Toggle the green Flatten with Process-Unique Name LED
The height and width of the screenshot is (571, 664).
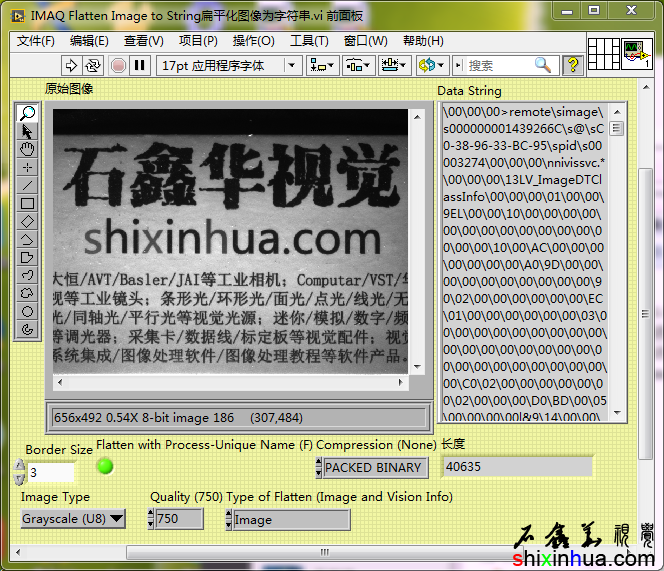(x=105, y=466)
